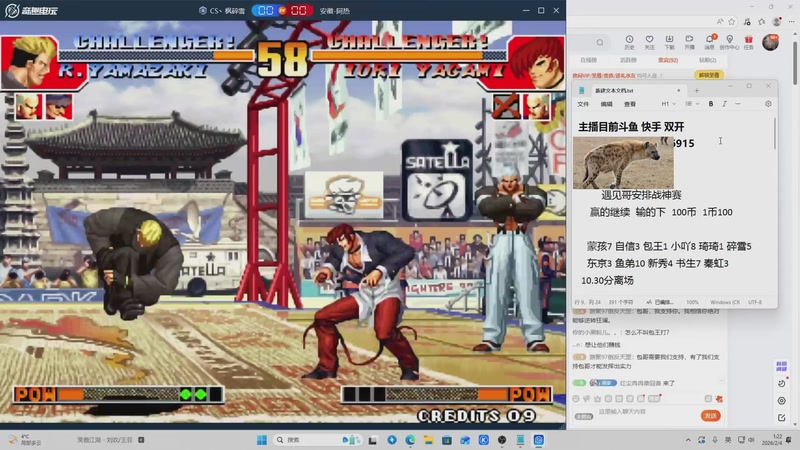Open the Messages (消息) bell icon
This screenshot has height=450, width=800.
709,42
